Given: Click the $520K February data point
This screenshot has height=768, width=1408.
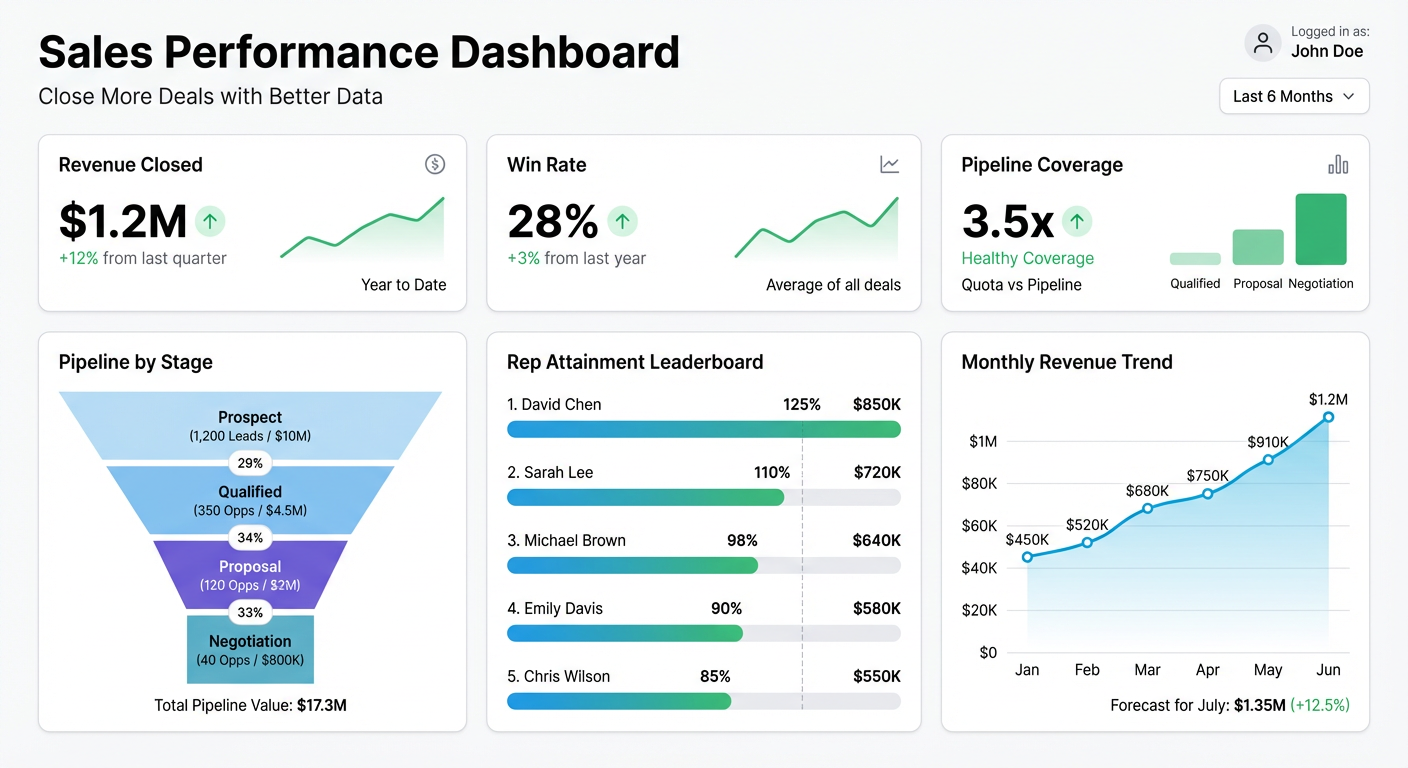Looking at the screenshot, I should pos(1087,542).
